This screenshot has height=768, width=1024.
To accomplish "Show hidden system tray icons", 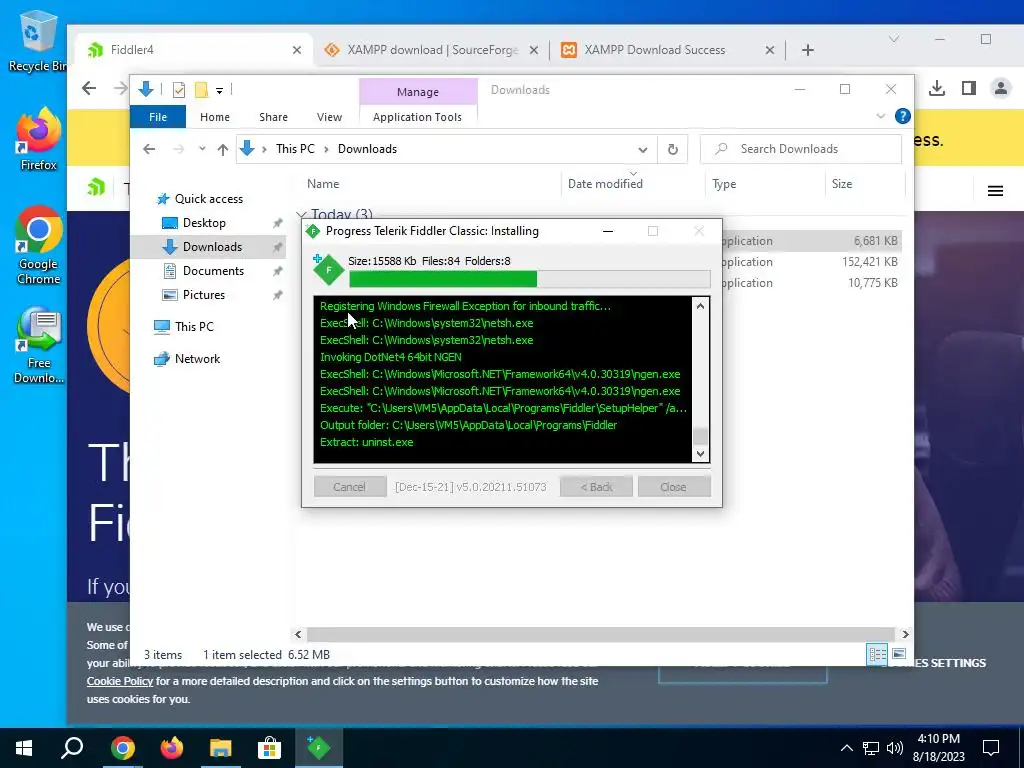I will [x=846, y=748].
